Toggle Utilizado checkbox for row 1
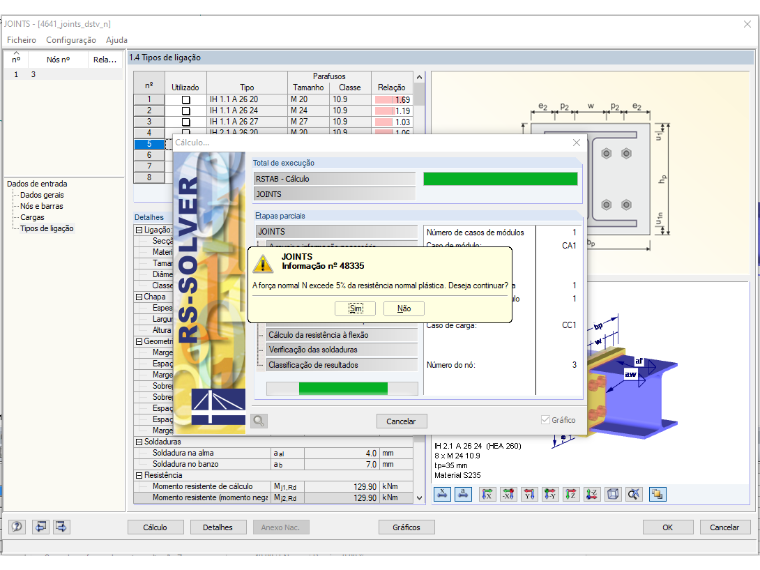This screenshot has height=570, width=760. [186, 100]
